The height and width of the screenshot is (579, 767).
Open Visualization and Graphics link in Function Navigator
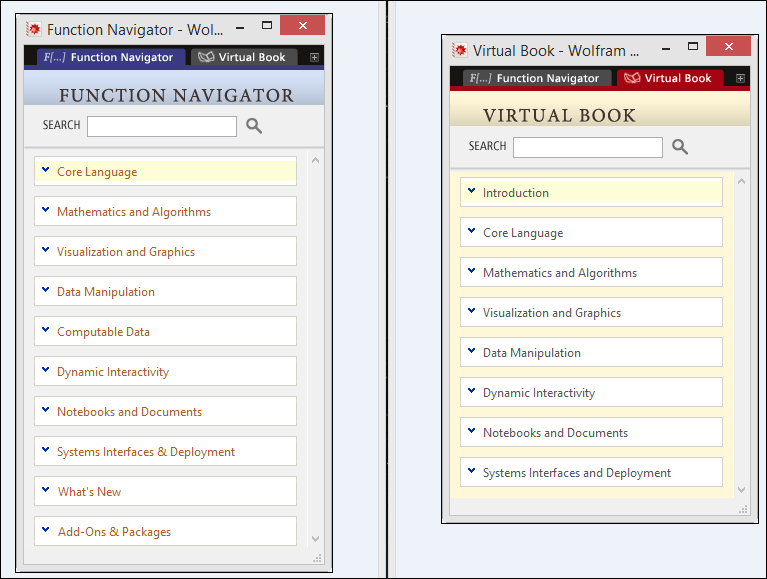click(x=126, y=252)
